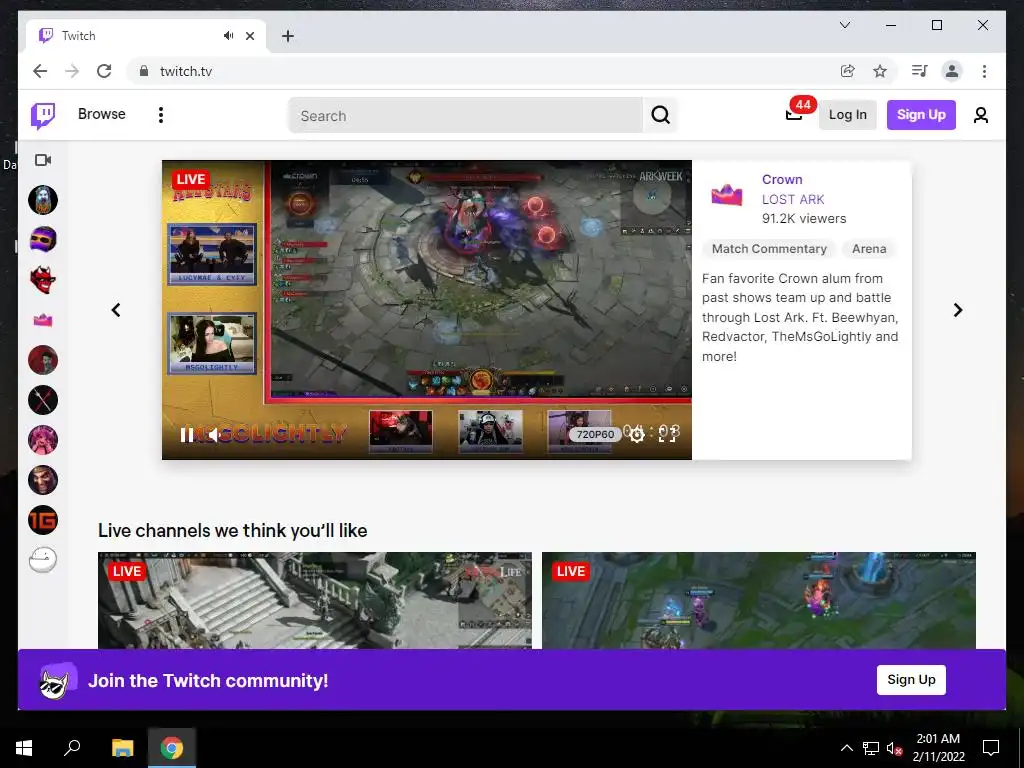
Task: Open the network status tray icon
Action: click(871, 748)
